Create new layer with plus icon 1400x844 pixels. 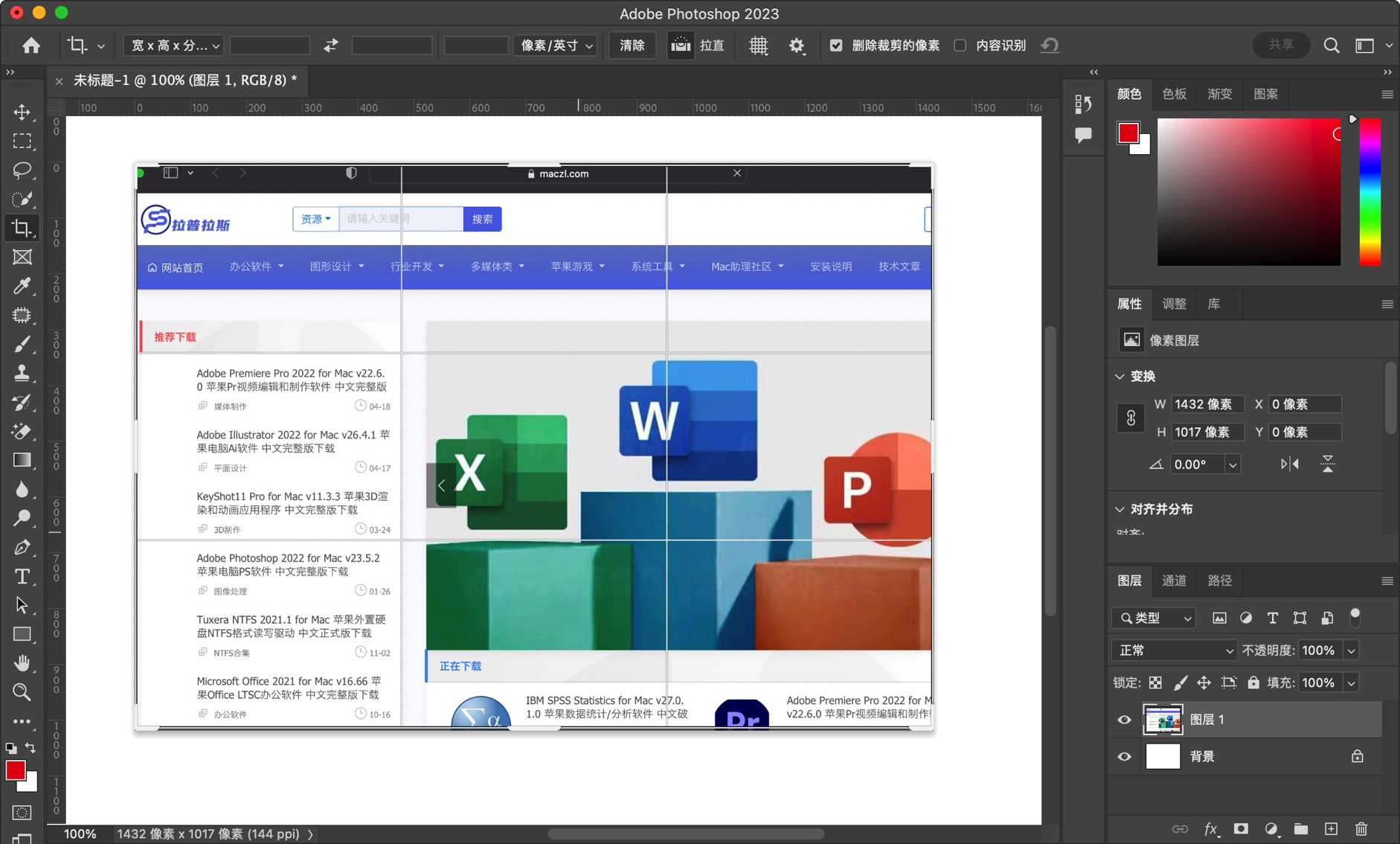(1331, 828)
